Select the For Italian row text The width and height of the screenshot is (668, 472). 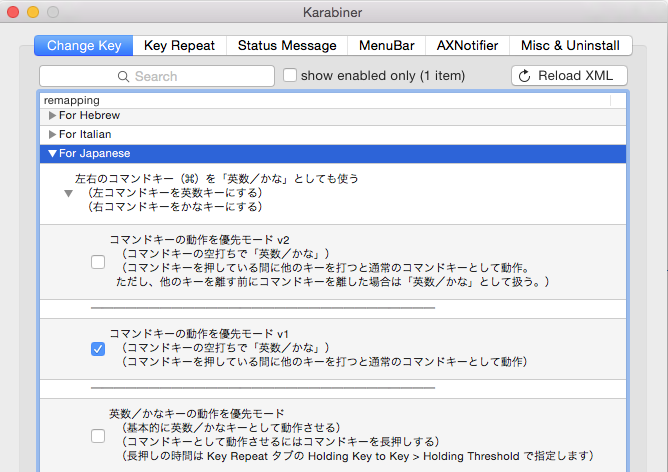coord(85,135)
